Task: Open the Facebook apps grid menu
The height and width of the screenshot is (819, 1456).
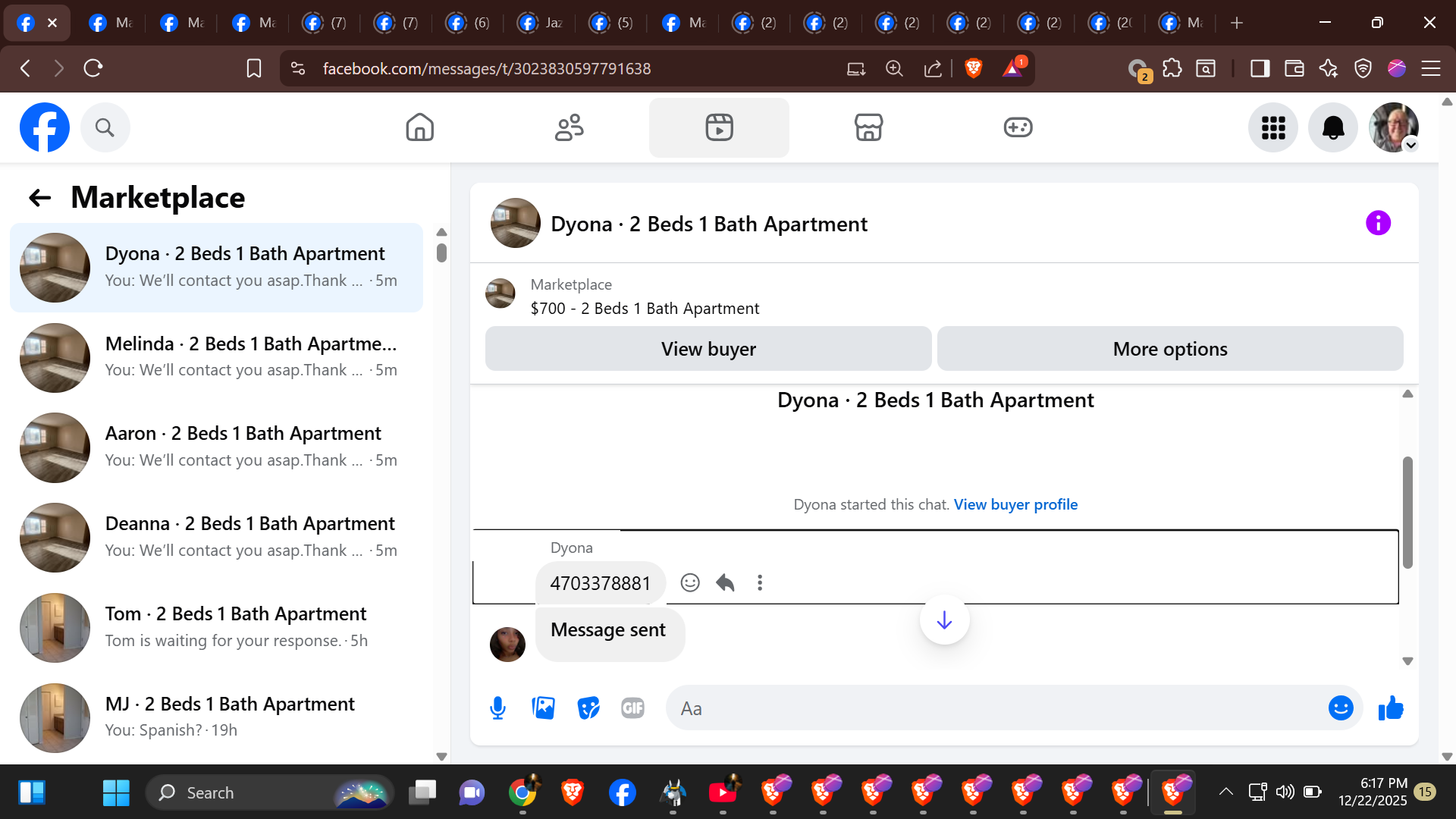Action: tap(1273, 127)
